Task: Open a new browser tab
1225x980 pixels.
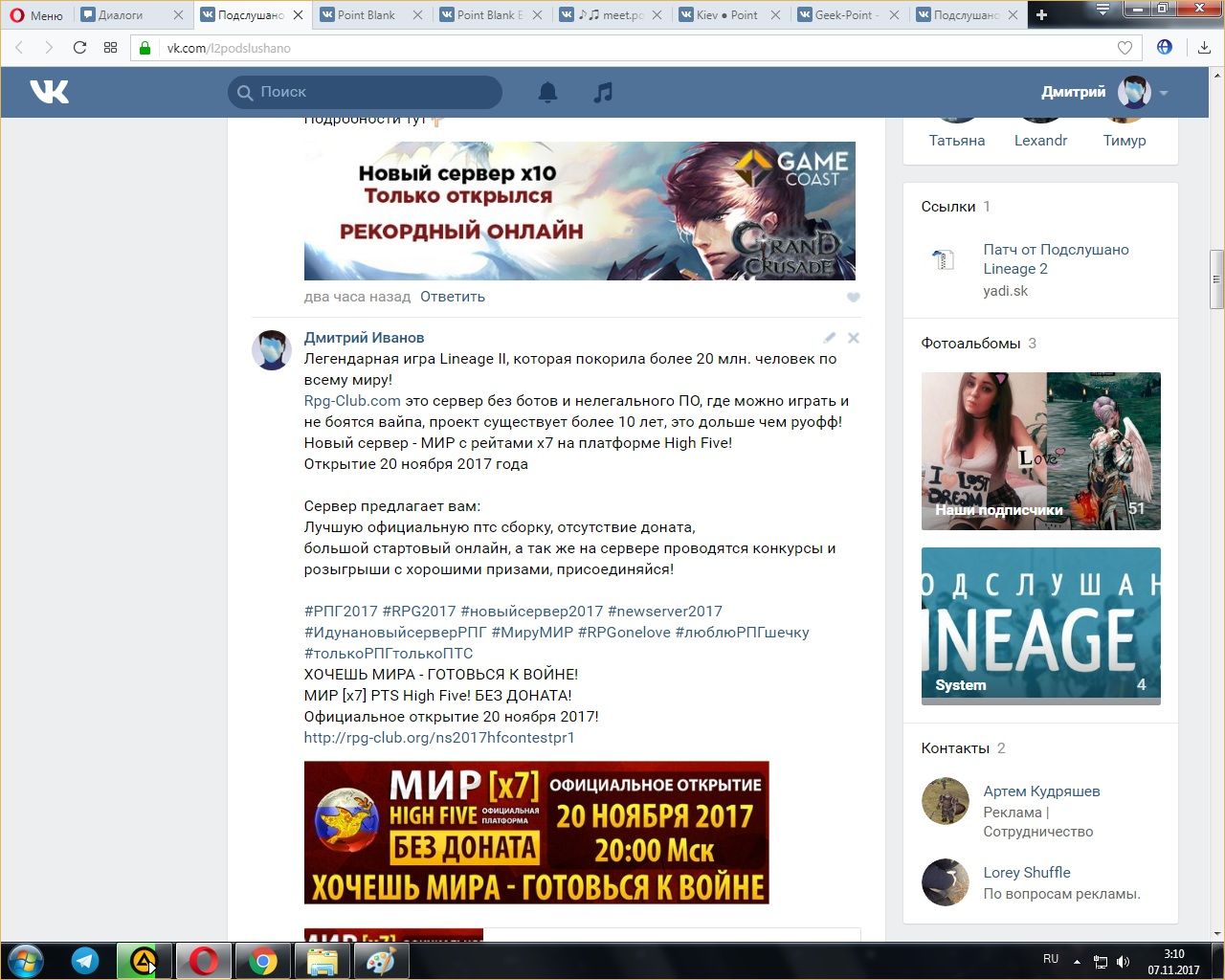Action: [x=1041, y=14]
